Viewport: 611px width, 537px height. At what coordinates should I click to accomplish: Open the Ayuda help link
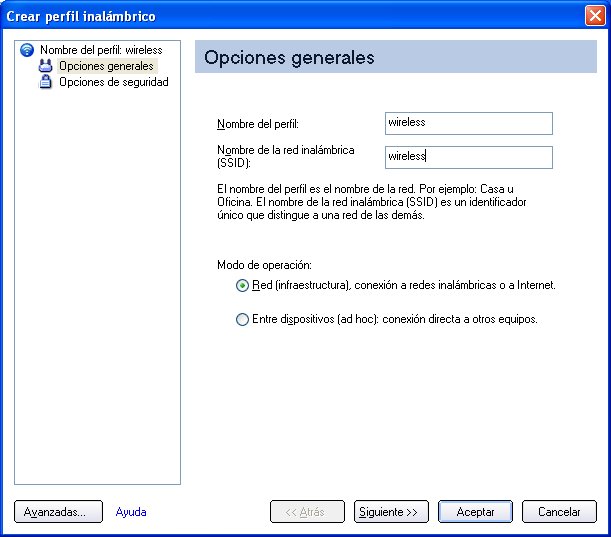(x=131, y=512)
